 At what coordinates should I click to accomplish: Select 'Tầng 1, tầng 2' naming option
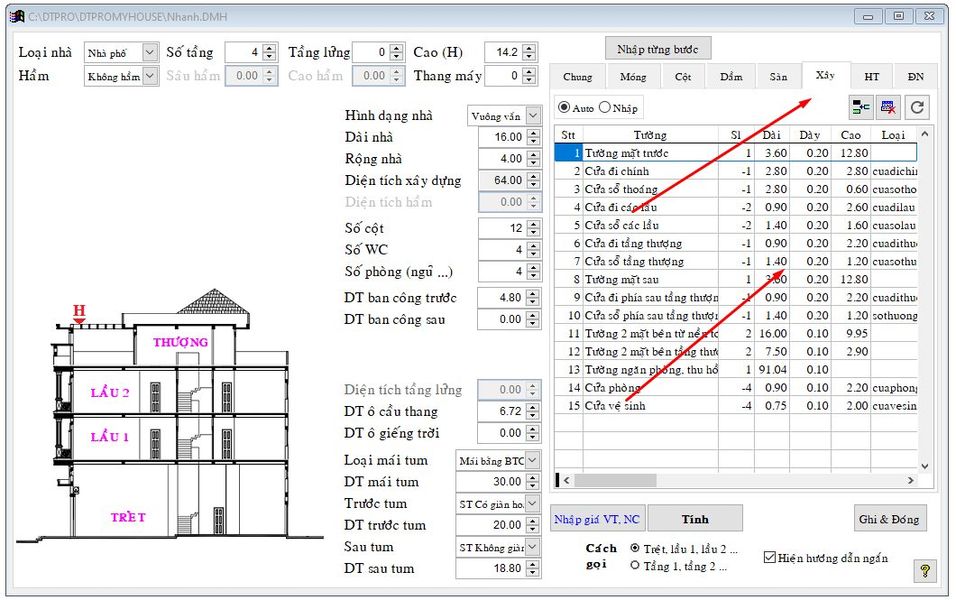[636, 566]
